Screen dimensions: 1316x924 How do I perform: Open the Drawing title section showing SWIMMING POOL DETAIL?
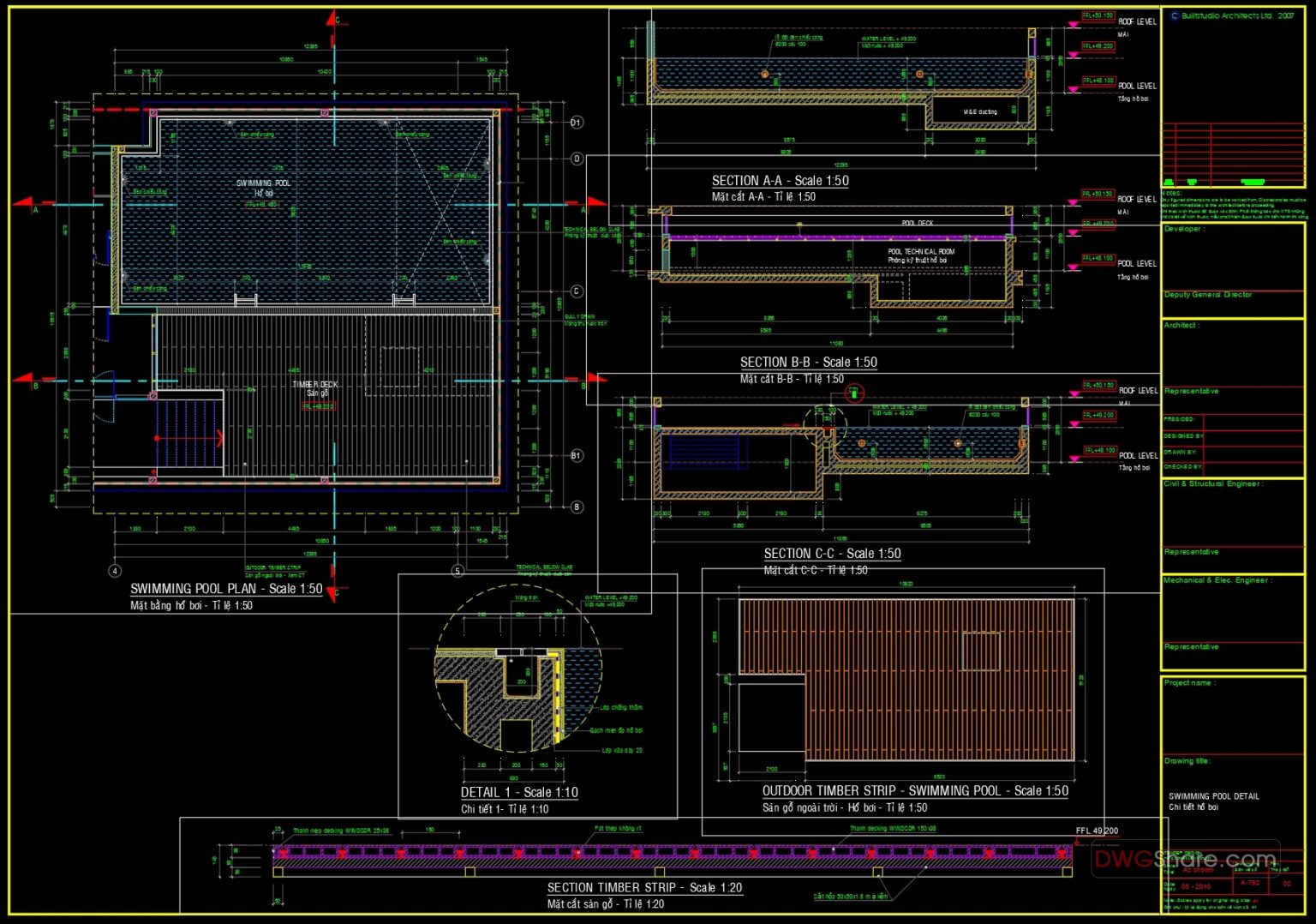click(x=1217, y=796)
